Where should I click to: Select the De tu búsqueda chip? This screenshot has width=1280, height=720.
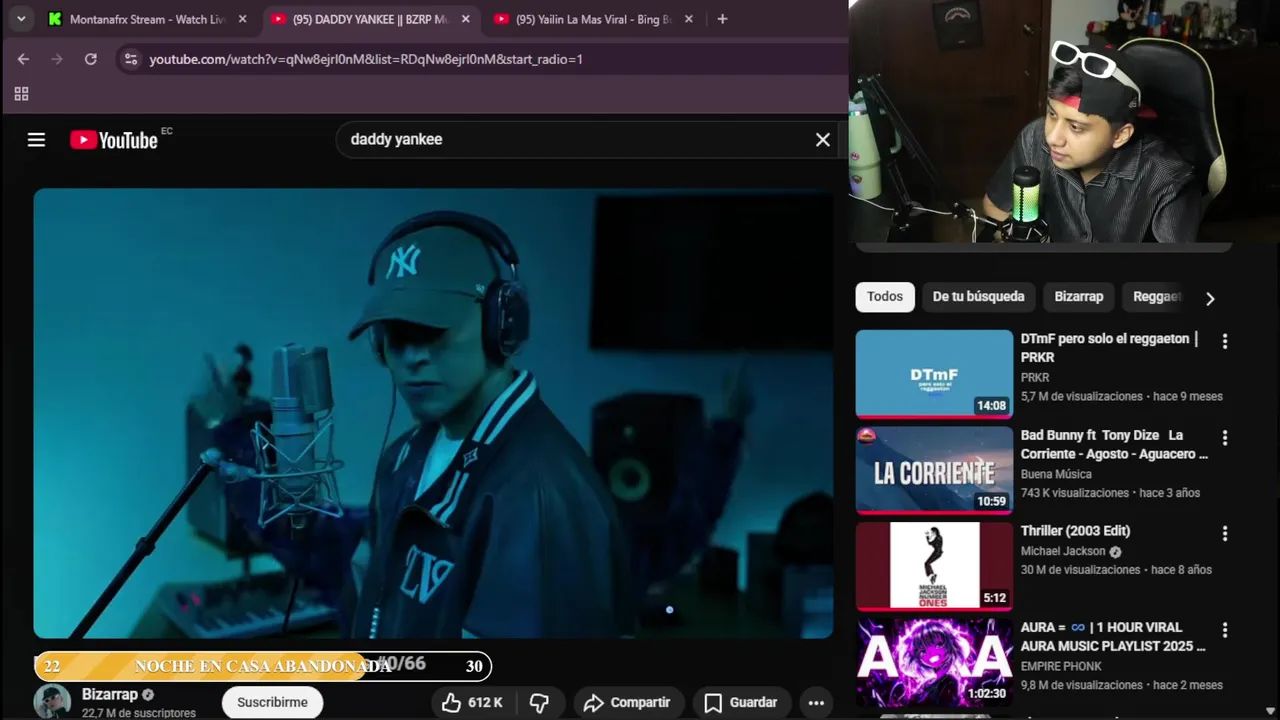[x=978, y=297]
